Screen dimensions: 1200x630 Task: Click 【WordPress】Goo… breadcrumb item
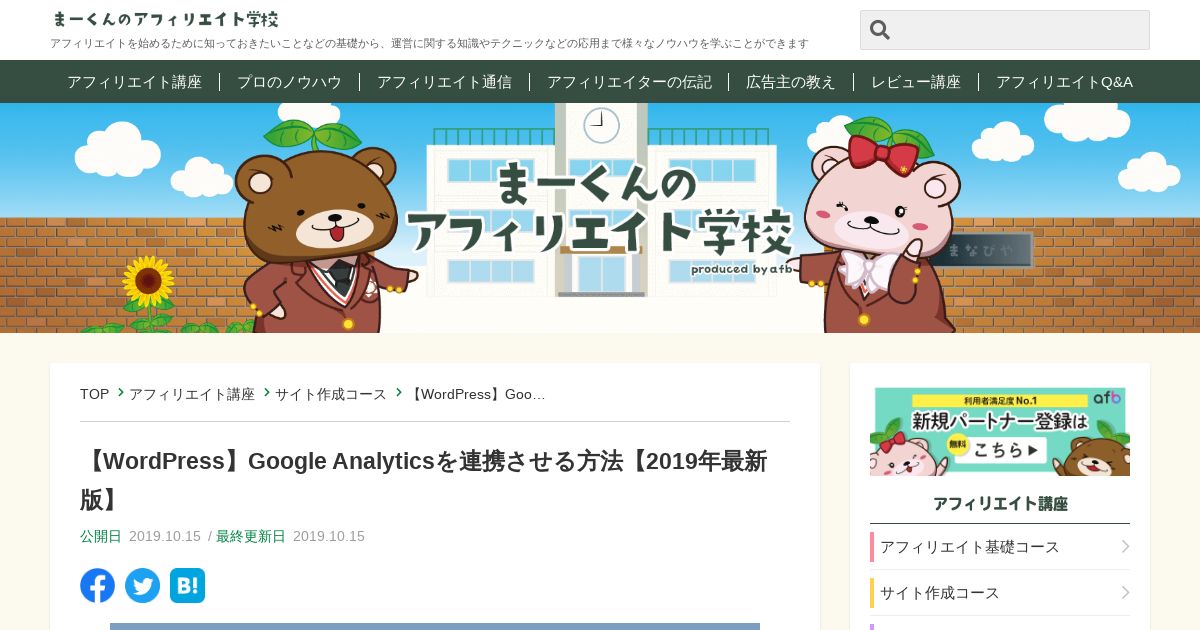(477, 394)
